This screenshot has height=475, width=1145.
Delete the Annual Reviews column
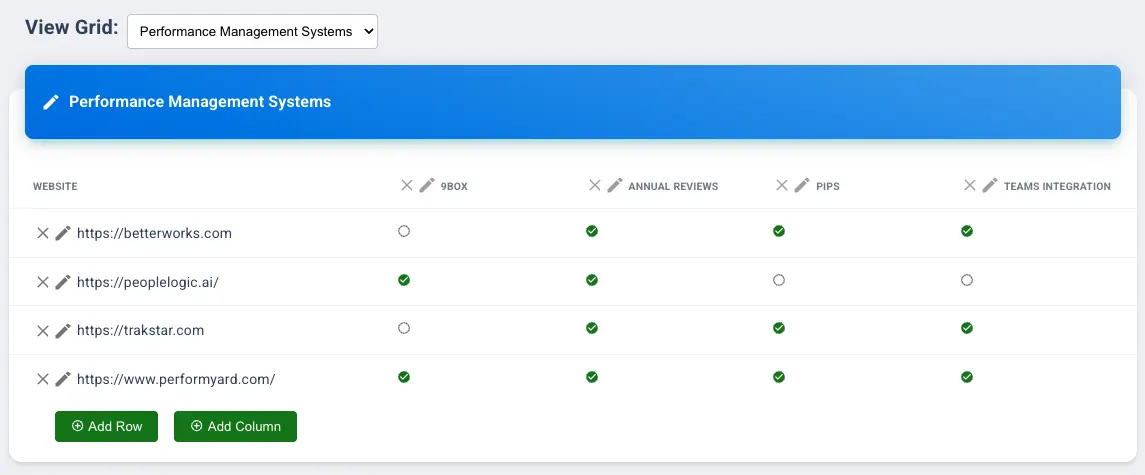point(595,186)
